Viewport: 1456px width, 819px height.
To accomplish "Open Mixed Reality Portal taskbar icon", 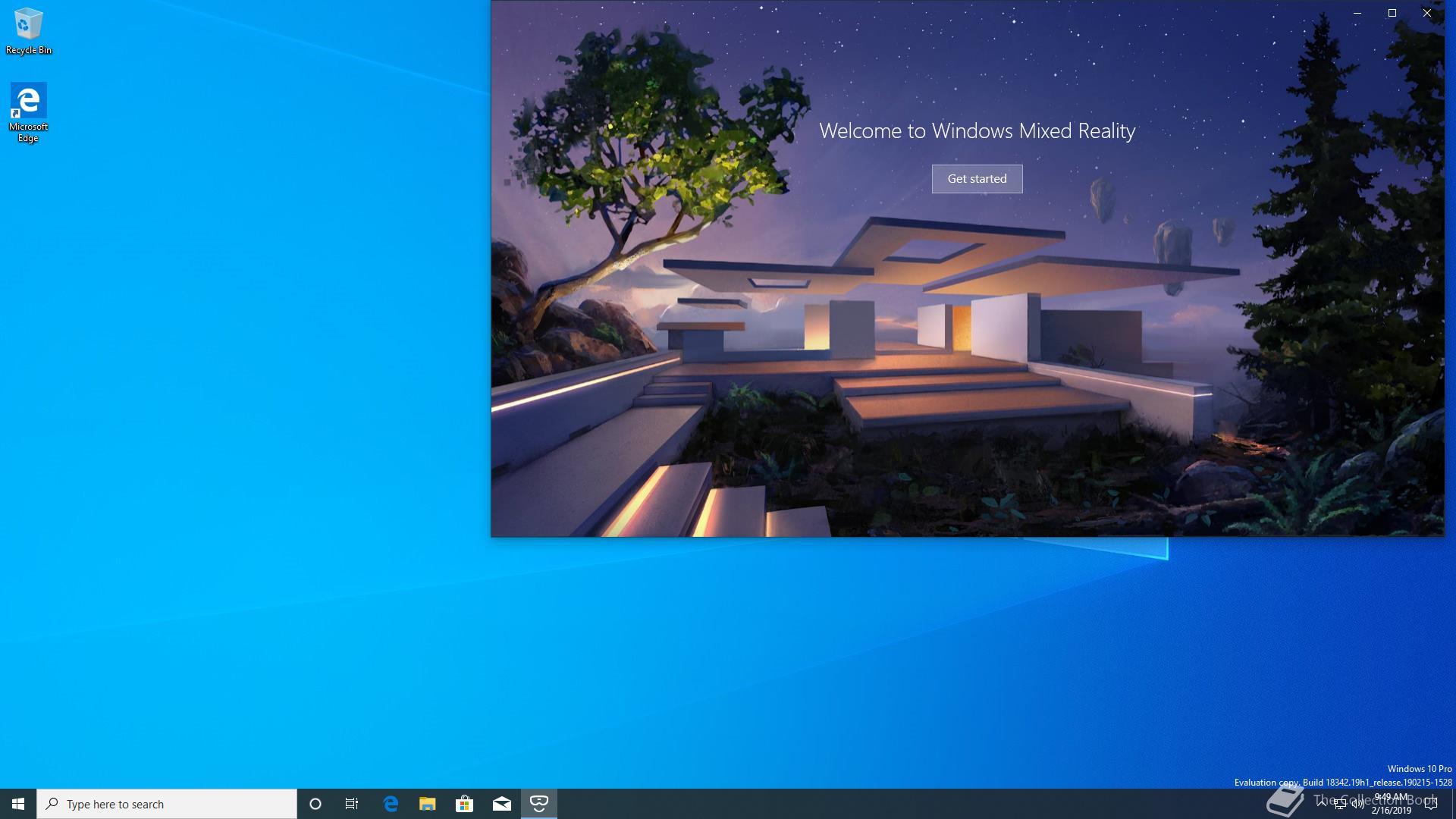I will tap(539, 804).
